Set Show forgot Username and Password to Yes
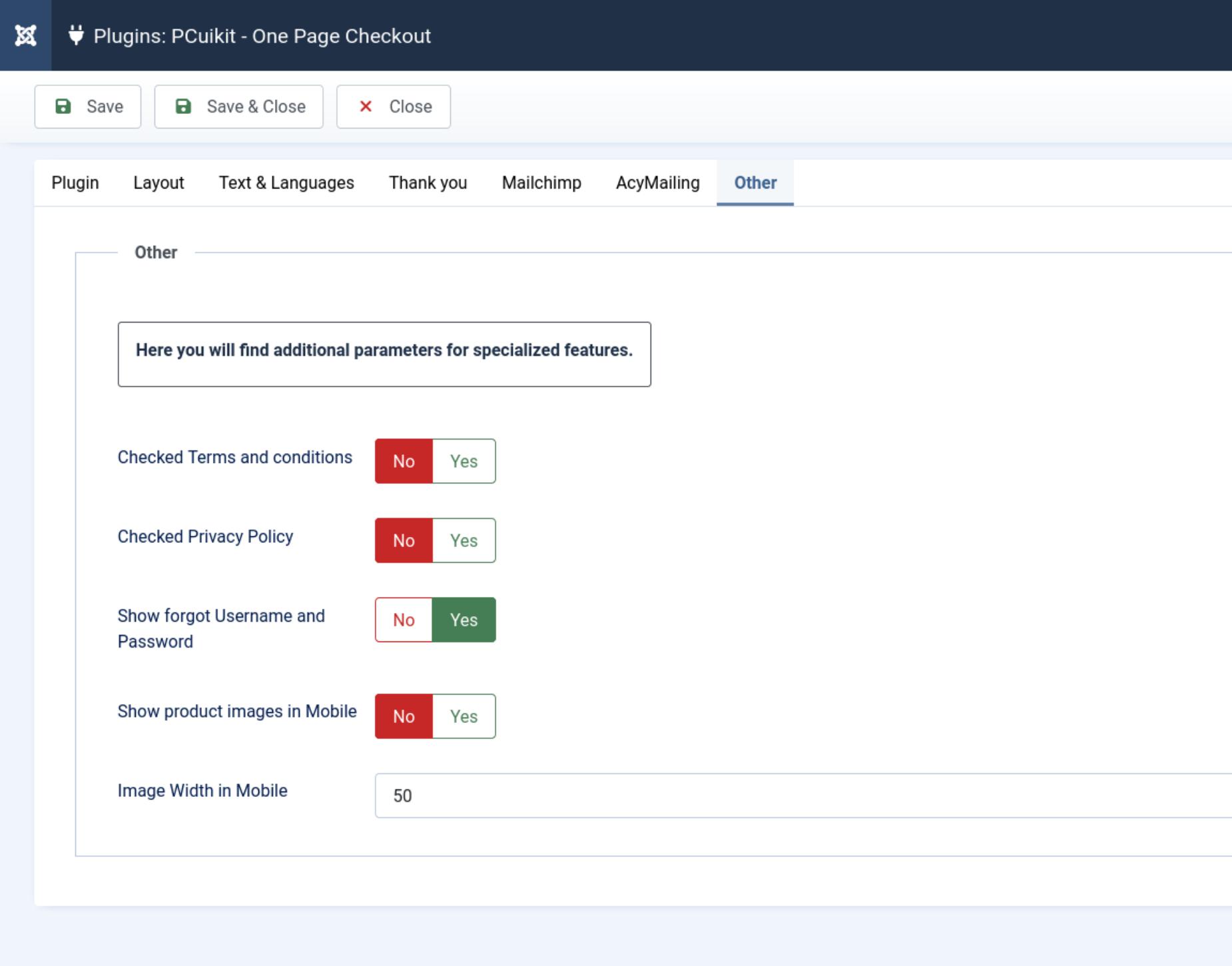The height and width of the screenshot is (966, 1232). [464, 620]
